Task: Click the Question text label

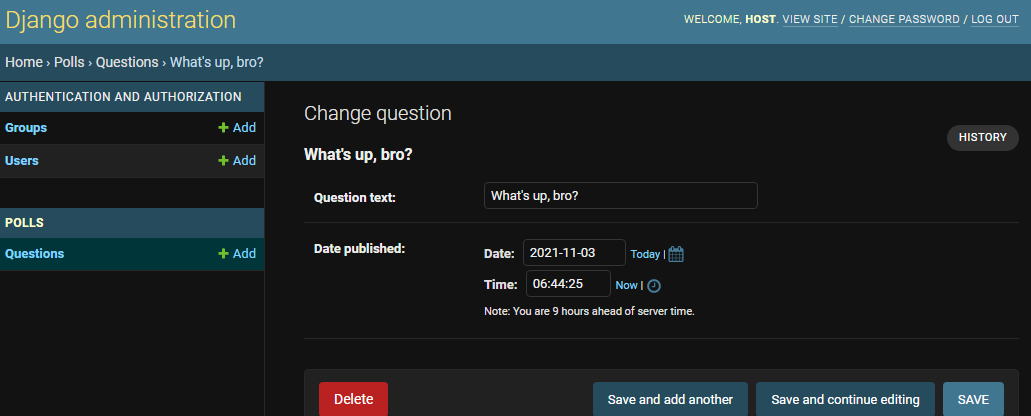Action: pos(354,197)
